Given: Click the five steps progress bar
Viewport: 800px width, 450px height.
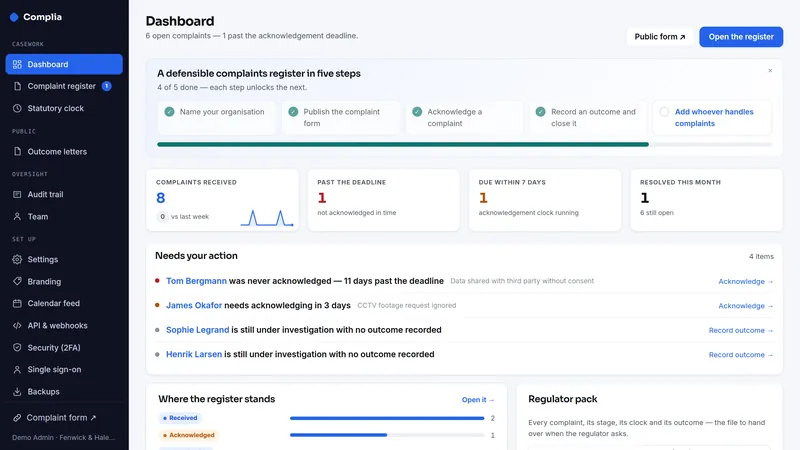Looking at the screenshot, I should [x=465, y=144].
